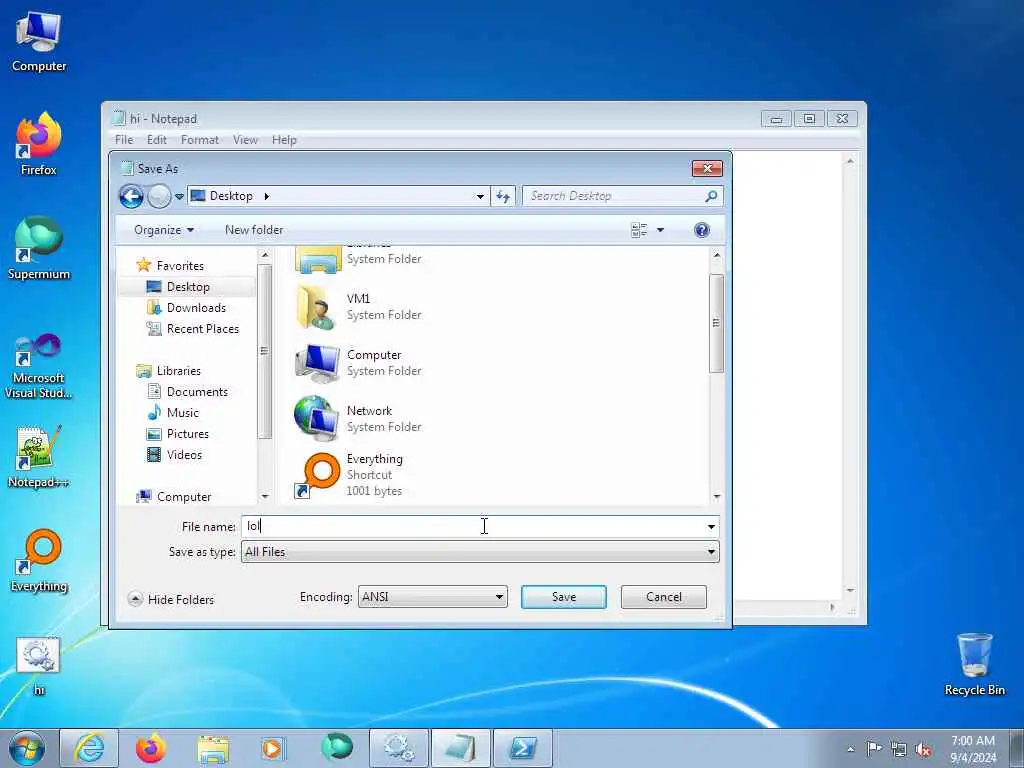The image size is (1024, 768).
Task: Select the Libraries folder icon in file list
Action: click(318, 259)
